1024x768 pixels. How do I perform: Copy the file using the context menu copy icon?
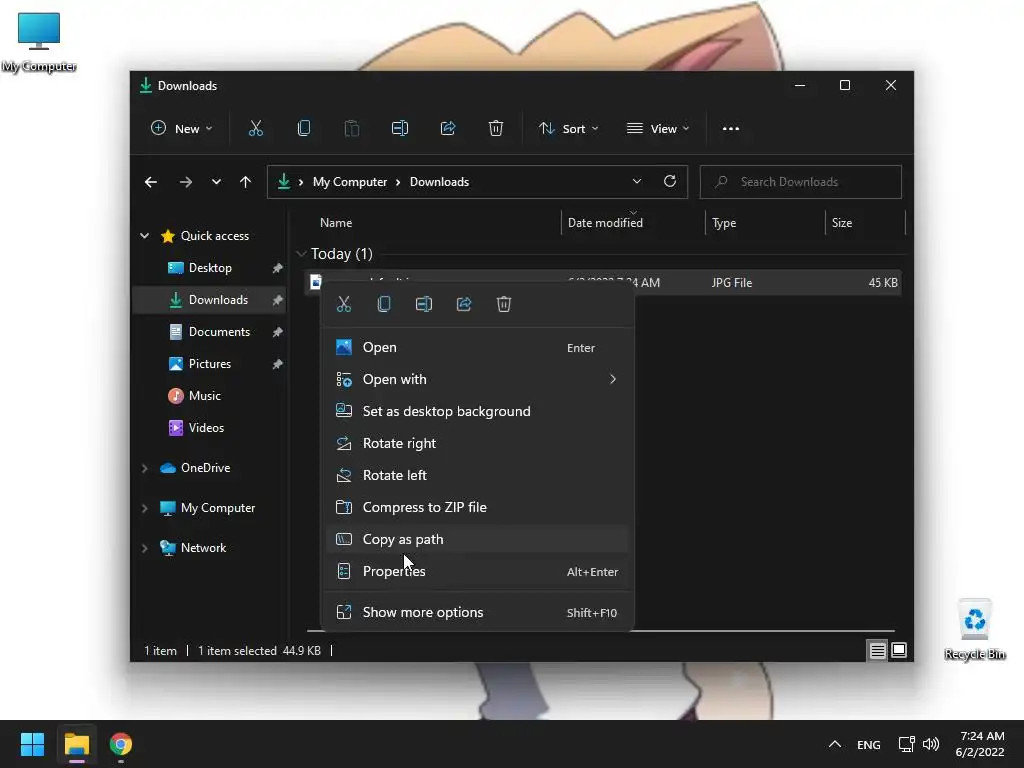pos(384,304)
